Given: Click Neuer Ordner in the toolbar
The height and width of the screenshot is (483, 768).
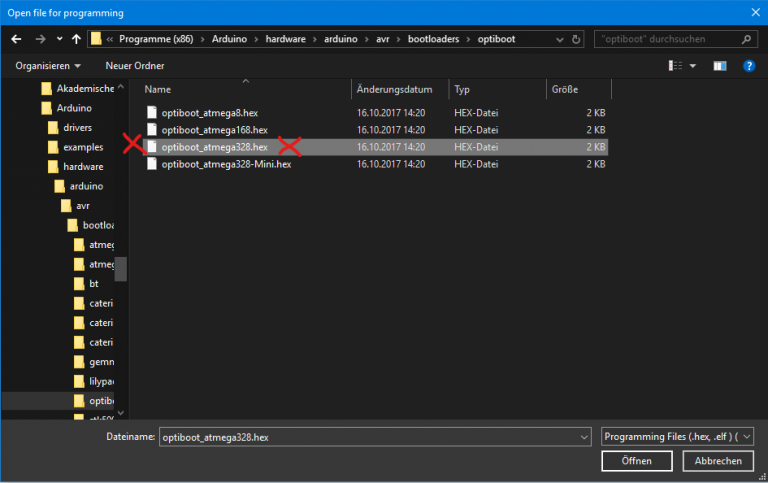Looking at the screenshot, I should click(135, 65).
